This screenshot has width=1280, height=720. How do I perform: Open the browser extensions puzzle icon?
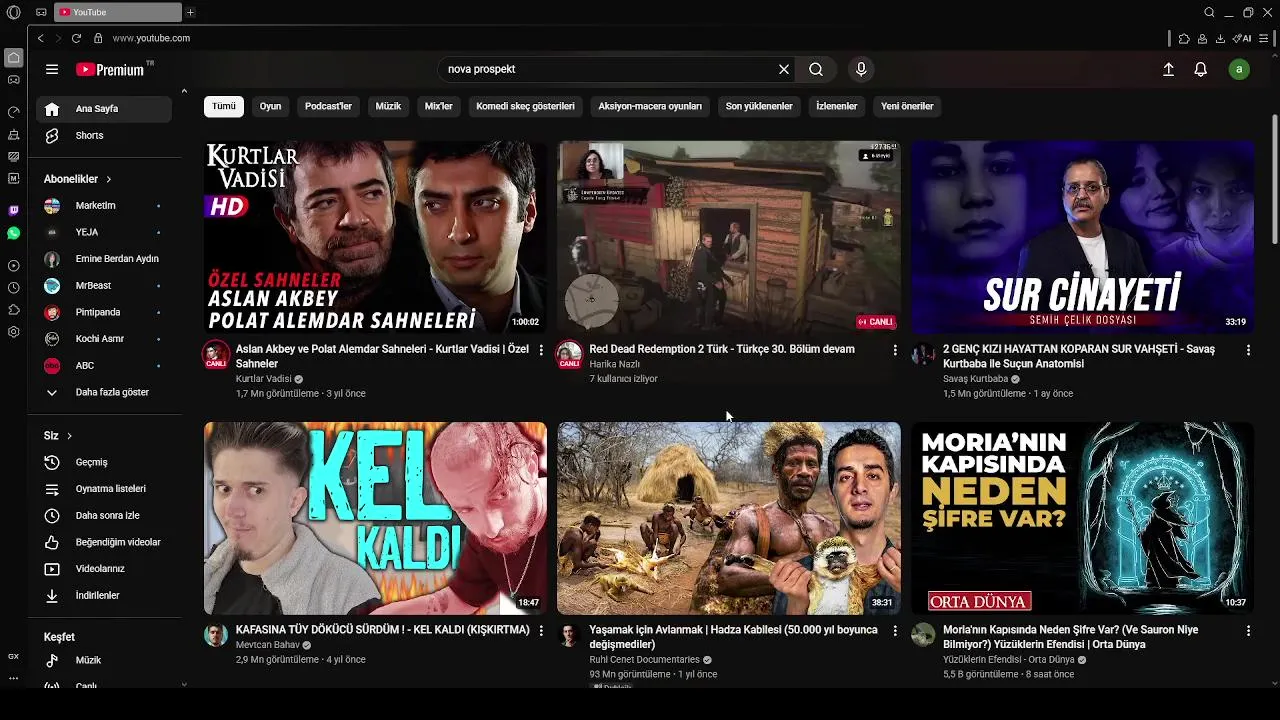click(x=1184, y=38)
